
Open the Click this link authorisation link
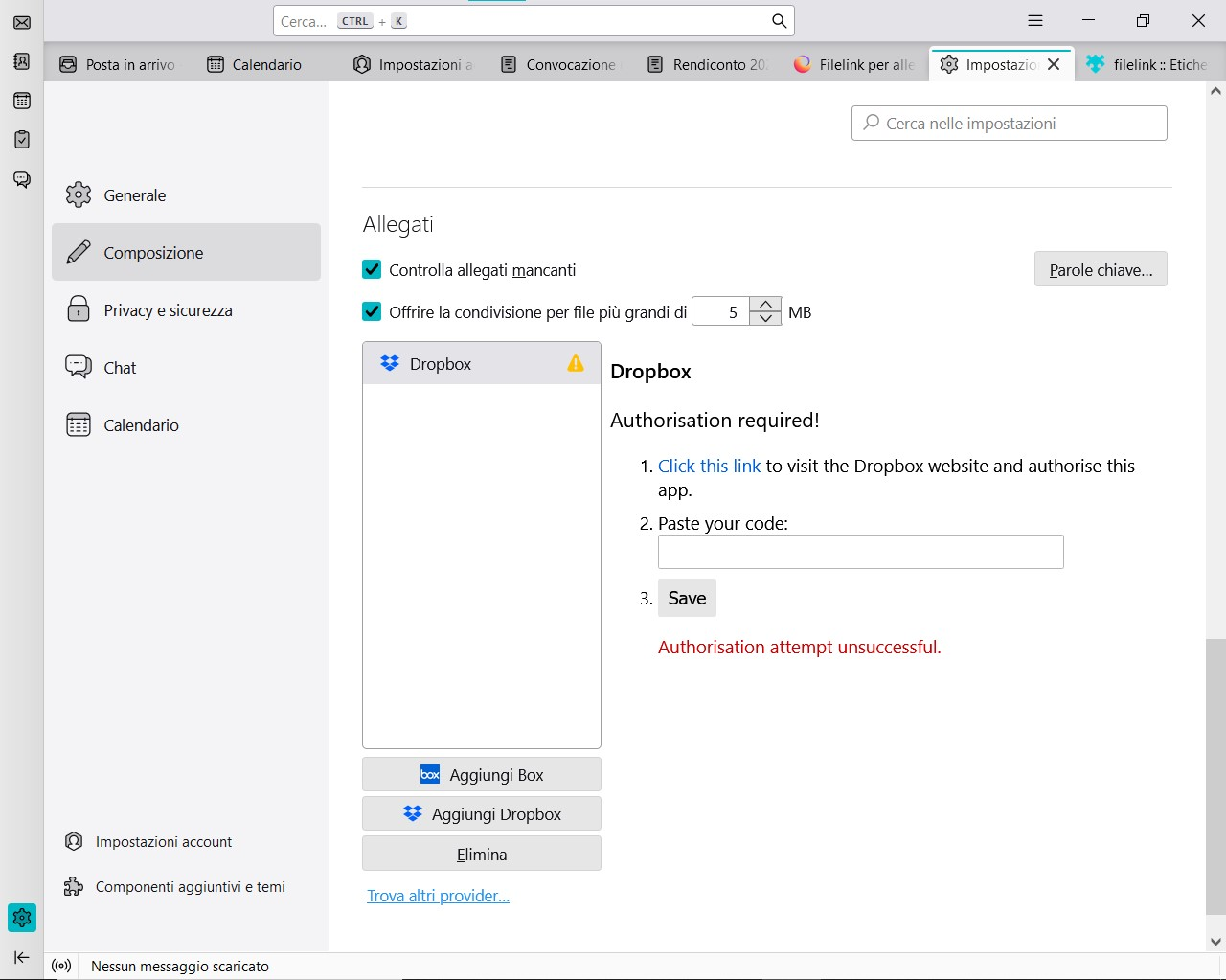click(709, 466)
